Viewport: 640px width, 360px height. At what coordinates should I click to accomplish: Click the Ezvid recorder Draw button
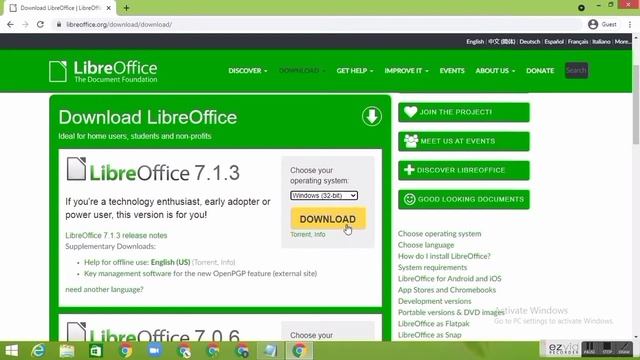pyautogui.click(x=624, y=348)
